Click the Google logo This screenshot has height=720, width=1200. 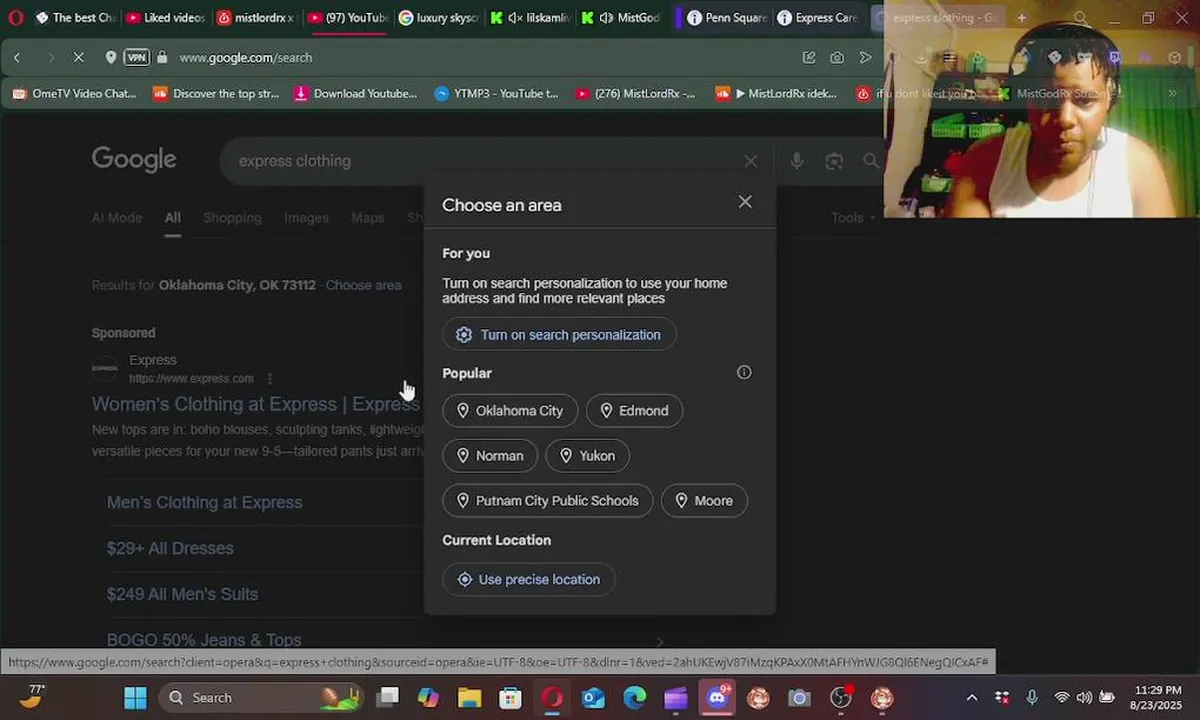(134, 160)
